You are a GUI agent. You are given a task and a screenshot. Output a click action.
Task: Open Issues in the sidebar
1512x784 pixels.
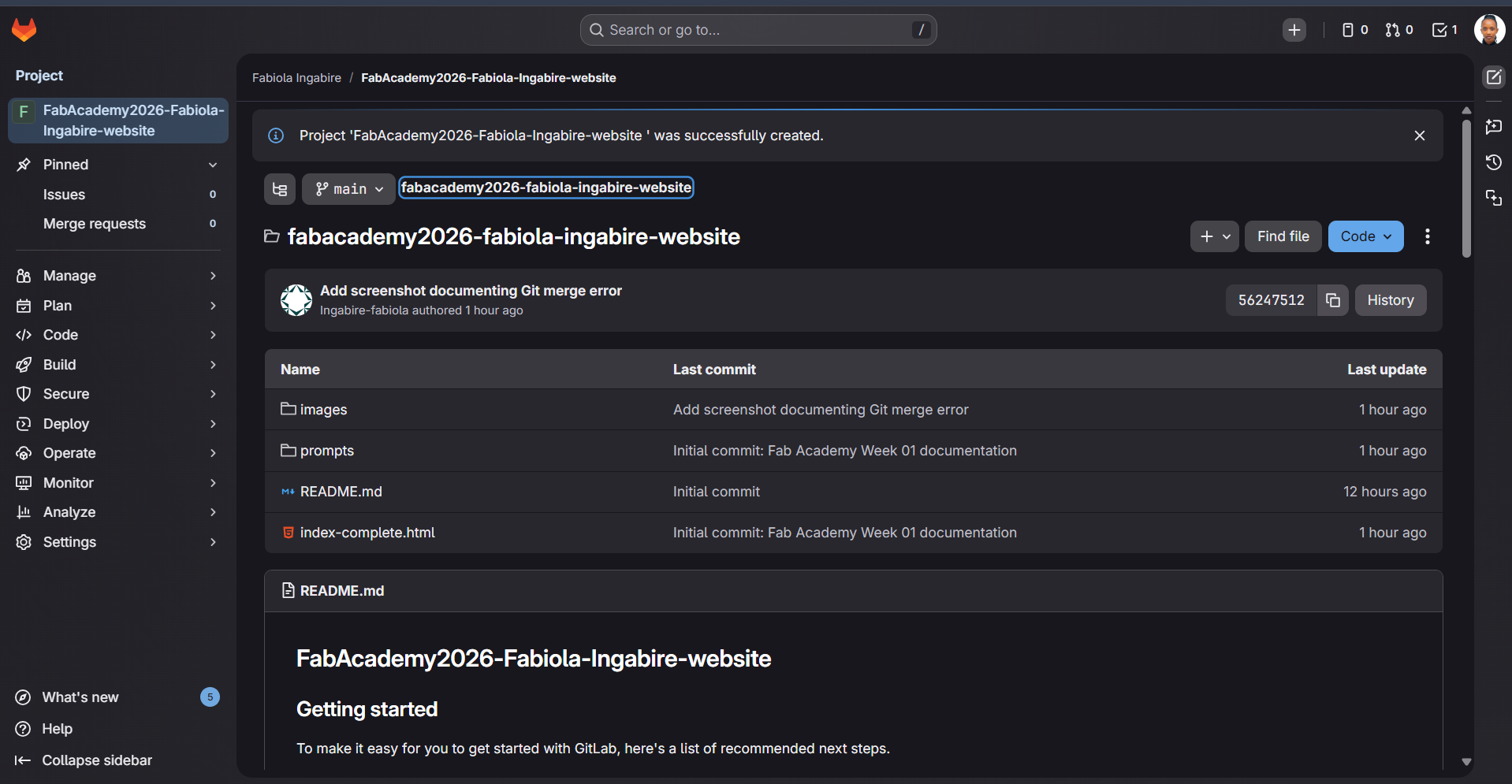tap(118, 195)
